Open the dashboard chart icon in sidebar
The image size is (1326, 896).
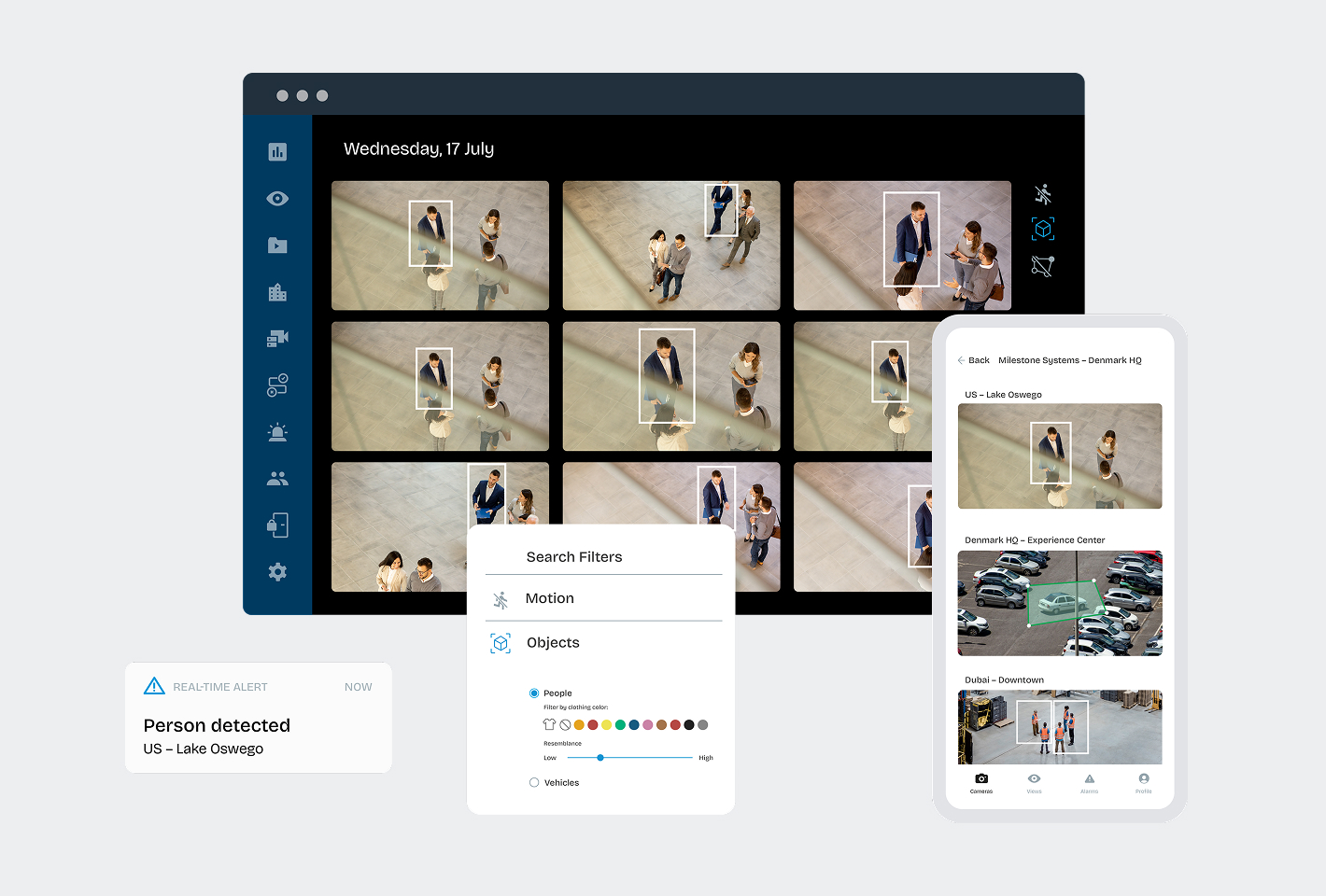(x=277, y=152)
